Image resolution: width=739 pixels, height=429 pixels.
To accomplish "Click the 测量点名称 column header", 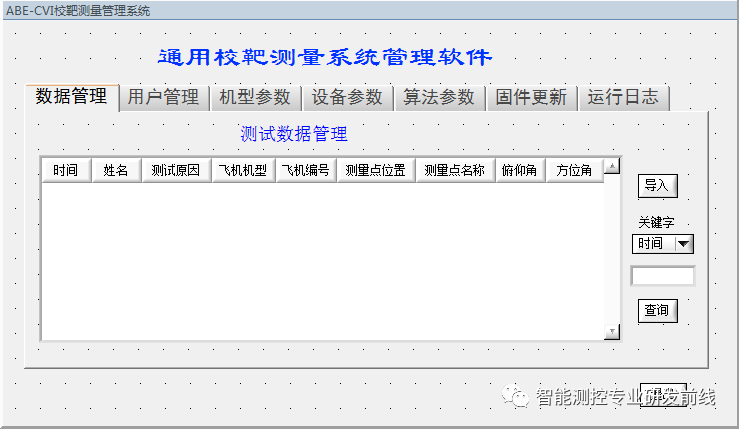I will tap(455, 170).
